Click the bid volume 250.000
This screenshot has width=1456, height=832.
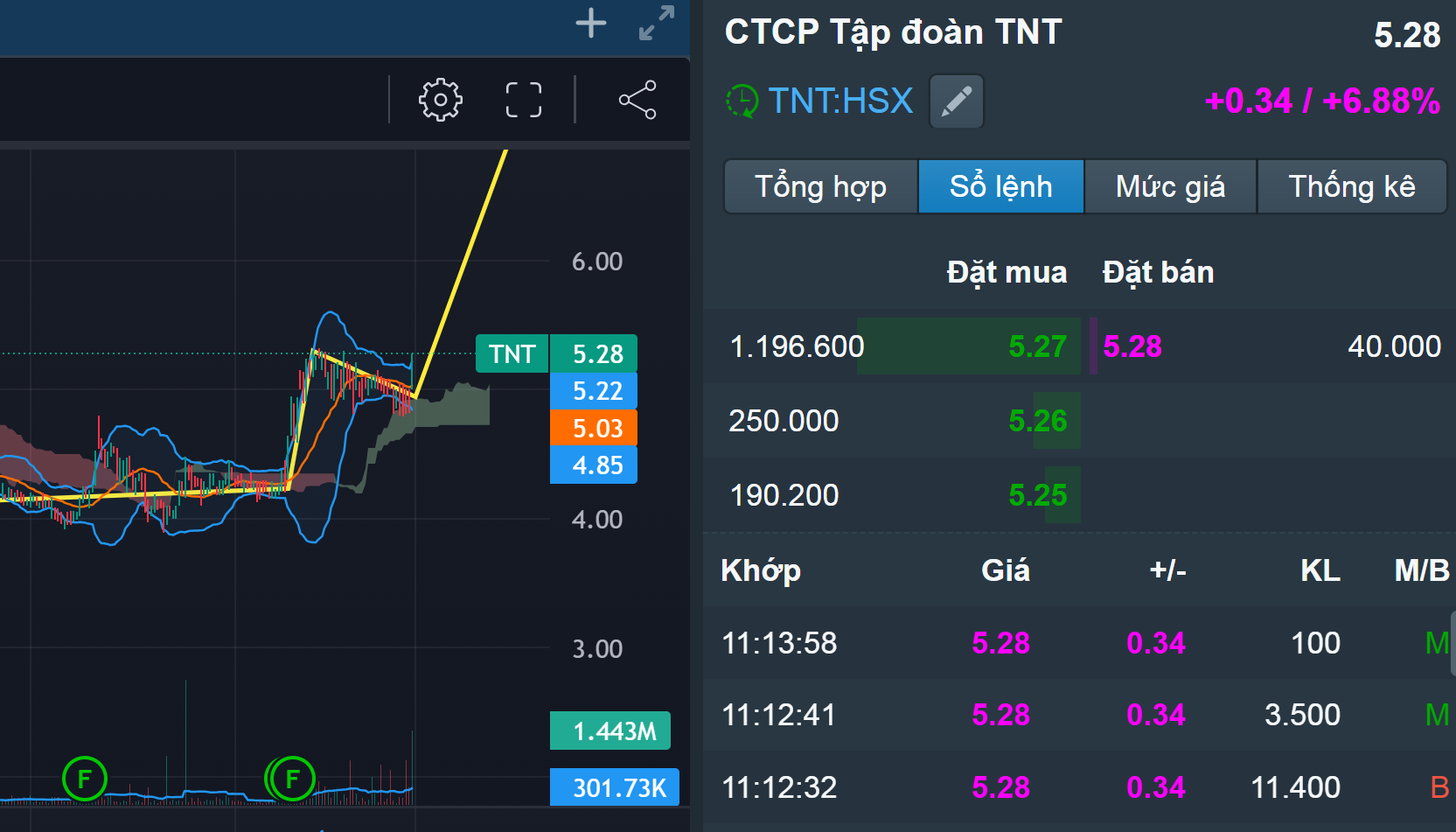(784, 421)
